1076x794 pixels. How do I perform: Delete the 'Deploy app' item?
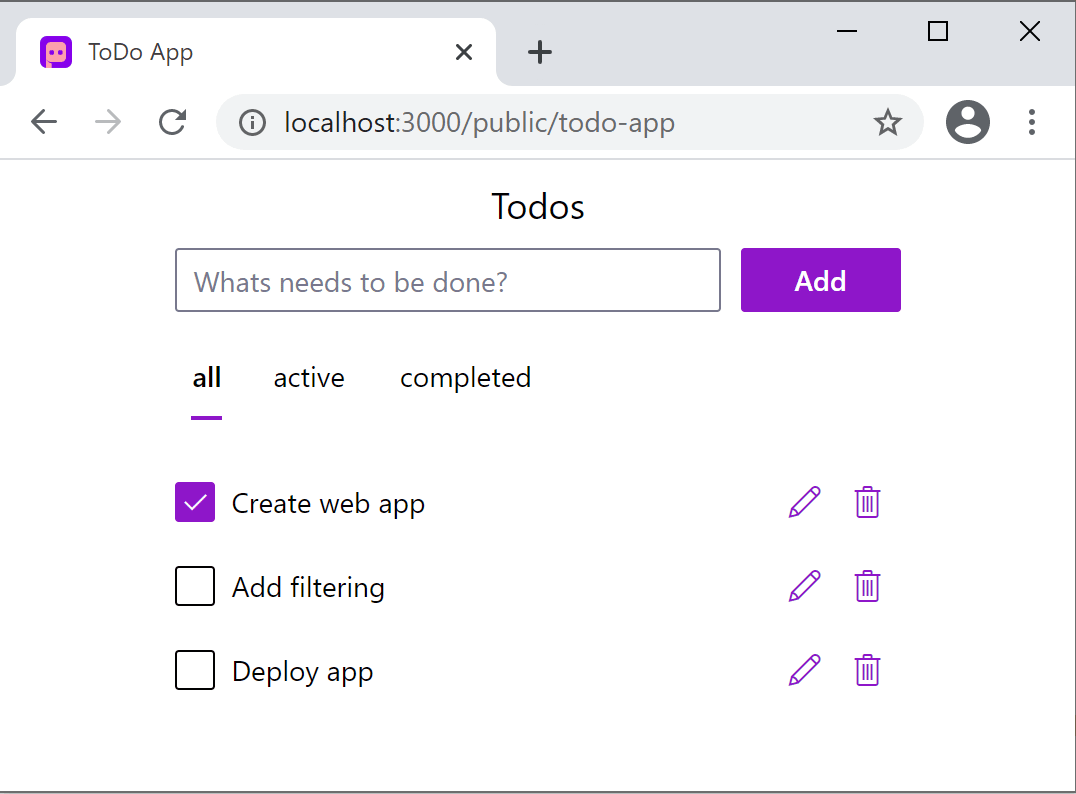pos(867,670)
